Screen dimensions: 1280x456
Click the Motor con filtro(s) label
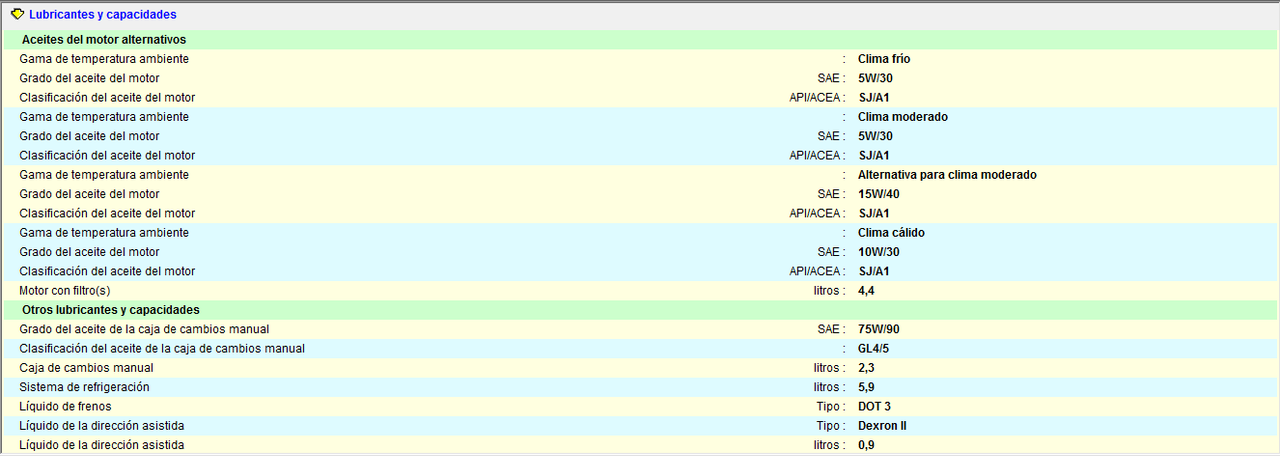(x=65, y=291)
